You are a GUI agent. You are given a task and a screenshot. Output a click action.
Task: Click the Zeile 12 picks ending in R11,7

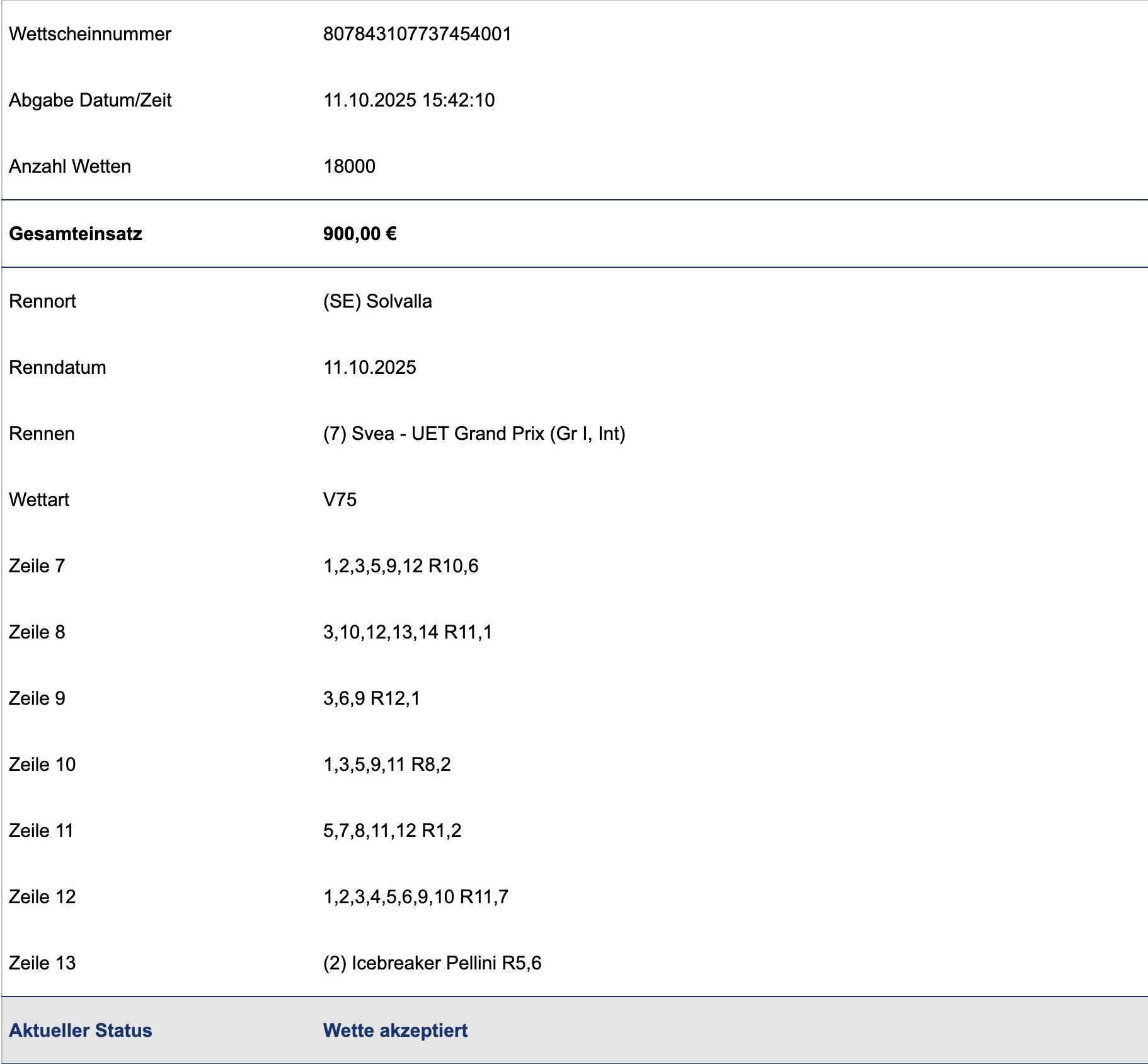[x=416, y=897]
